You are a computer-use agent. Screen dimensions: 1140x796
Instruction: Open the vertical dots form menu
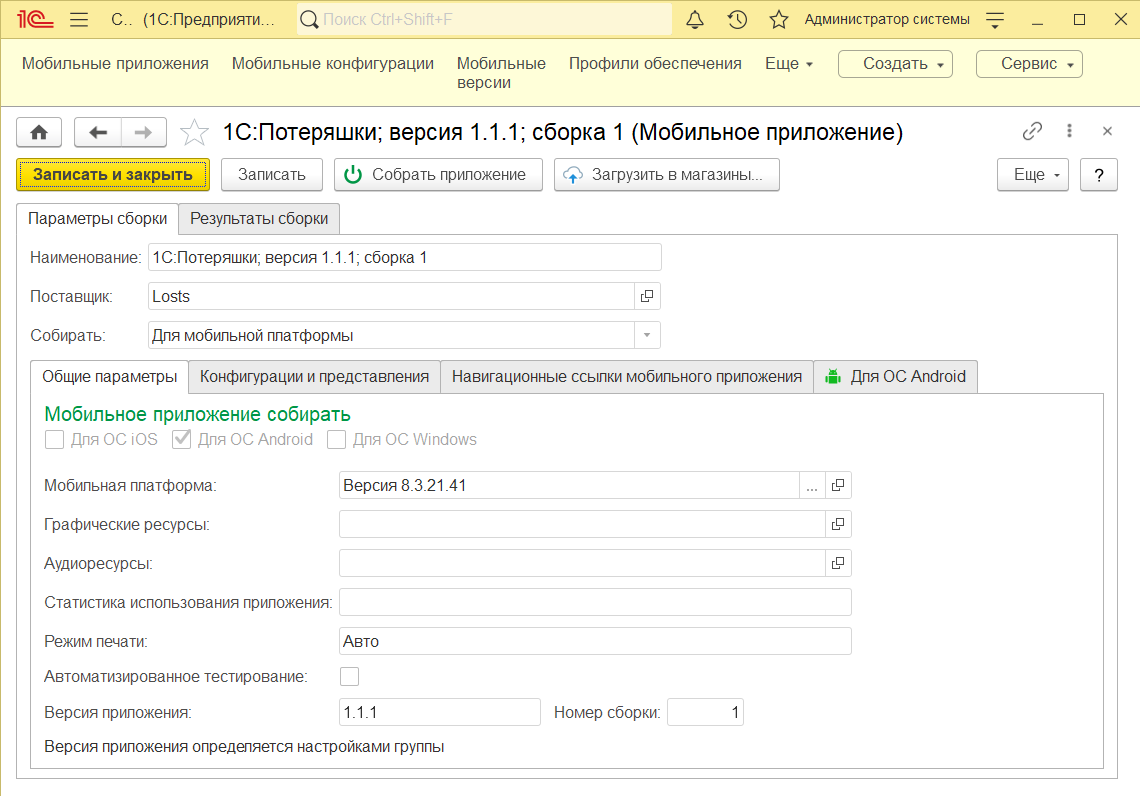1069,131
